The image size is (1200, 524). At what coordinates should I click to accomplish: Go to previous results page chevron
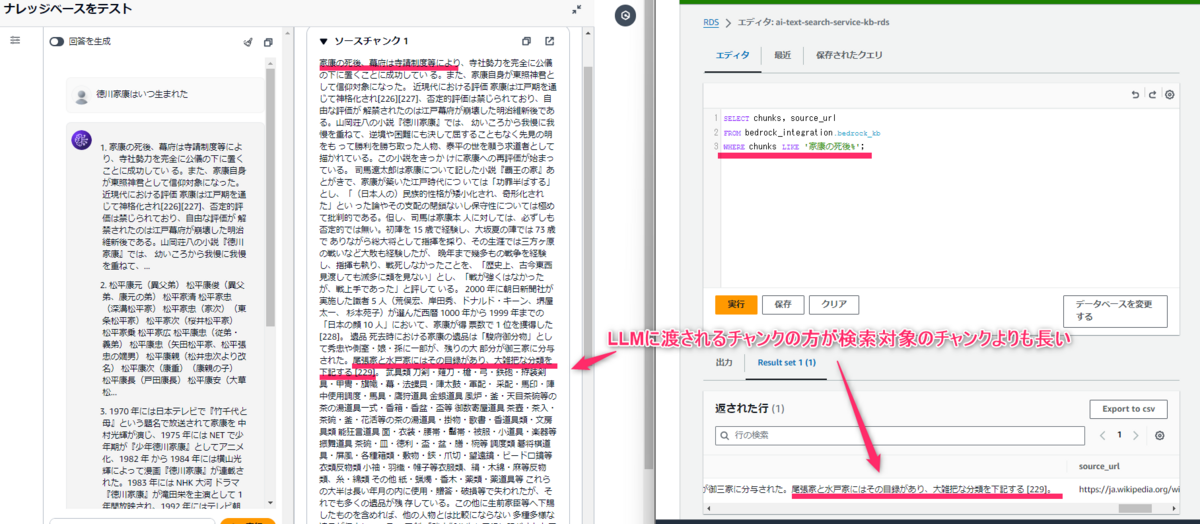click(1102, 436)
